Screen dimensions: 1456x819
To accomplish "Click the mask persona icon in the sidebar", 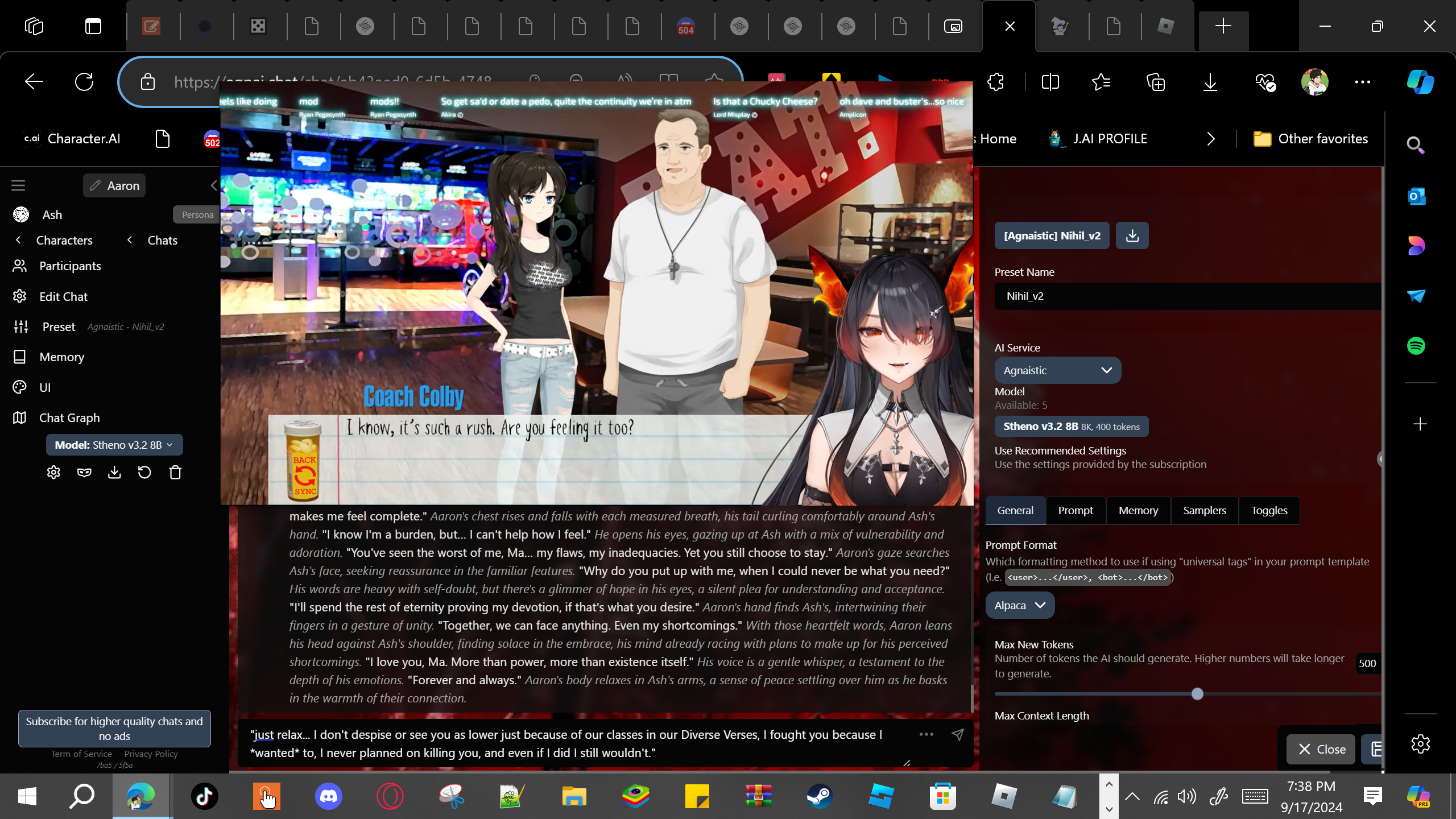I will point(84,473).
